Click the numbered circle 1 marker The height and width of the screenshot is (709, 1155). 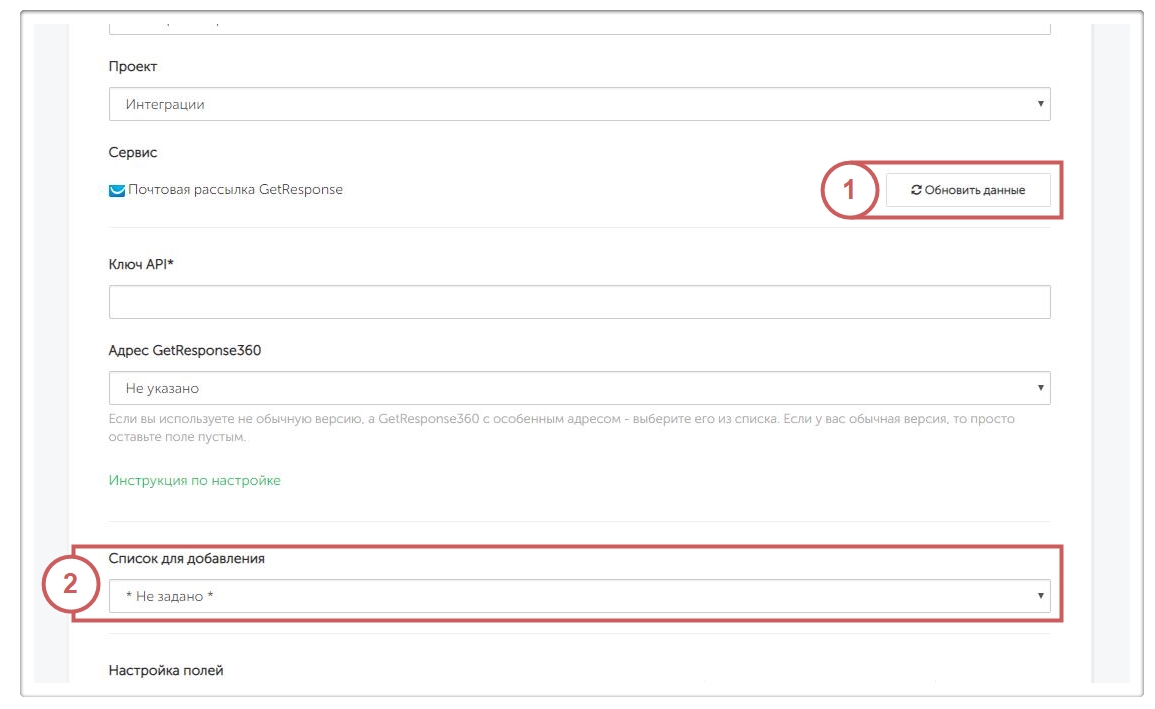coord(849,189)
